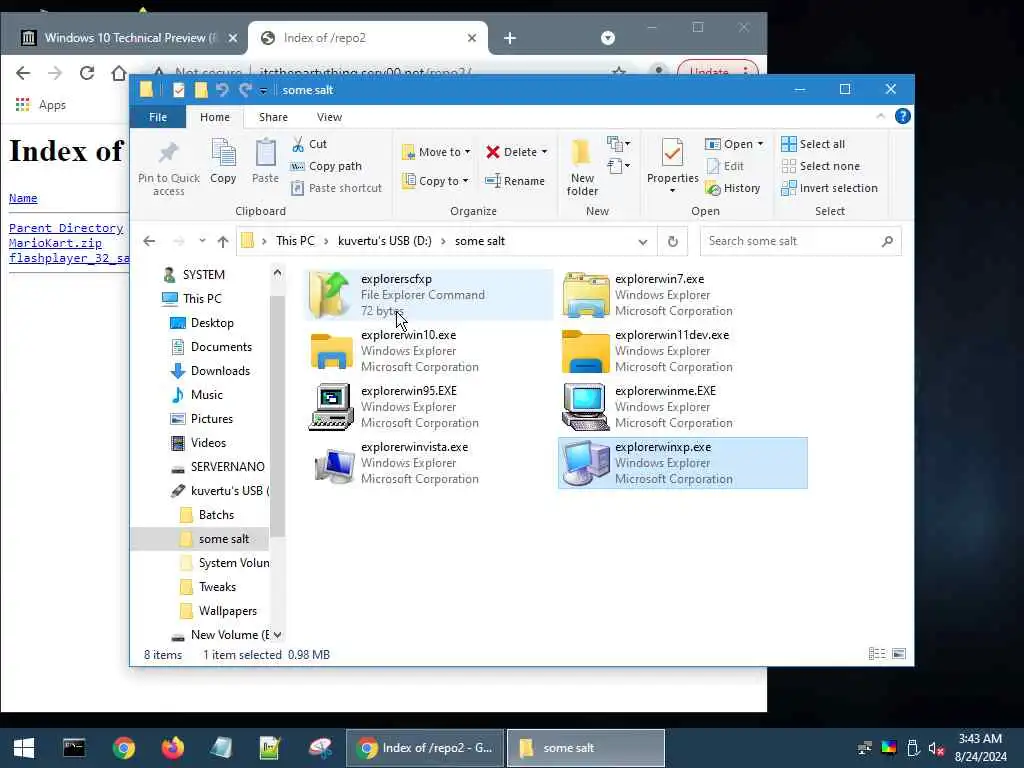Image resolution: width=1024 pixels, height=768 pixels.
Task: Switch to the Share ribbon tab
Action: coord(273,117)
